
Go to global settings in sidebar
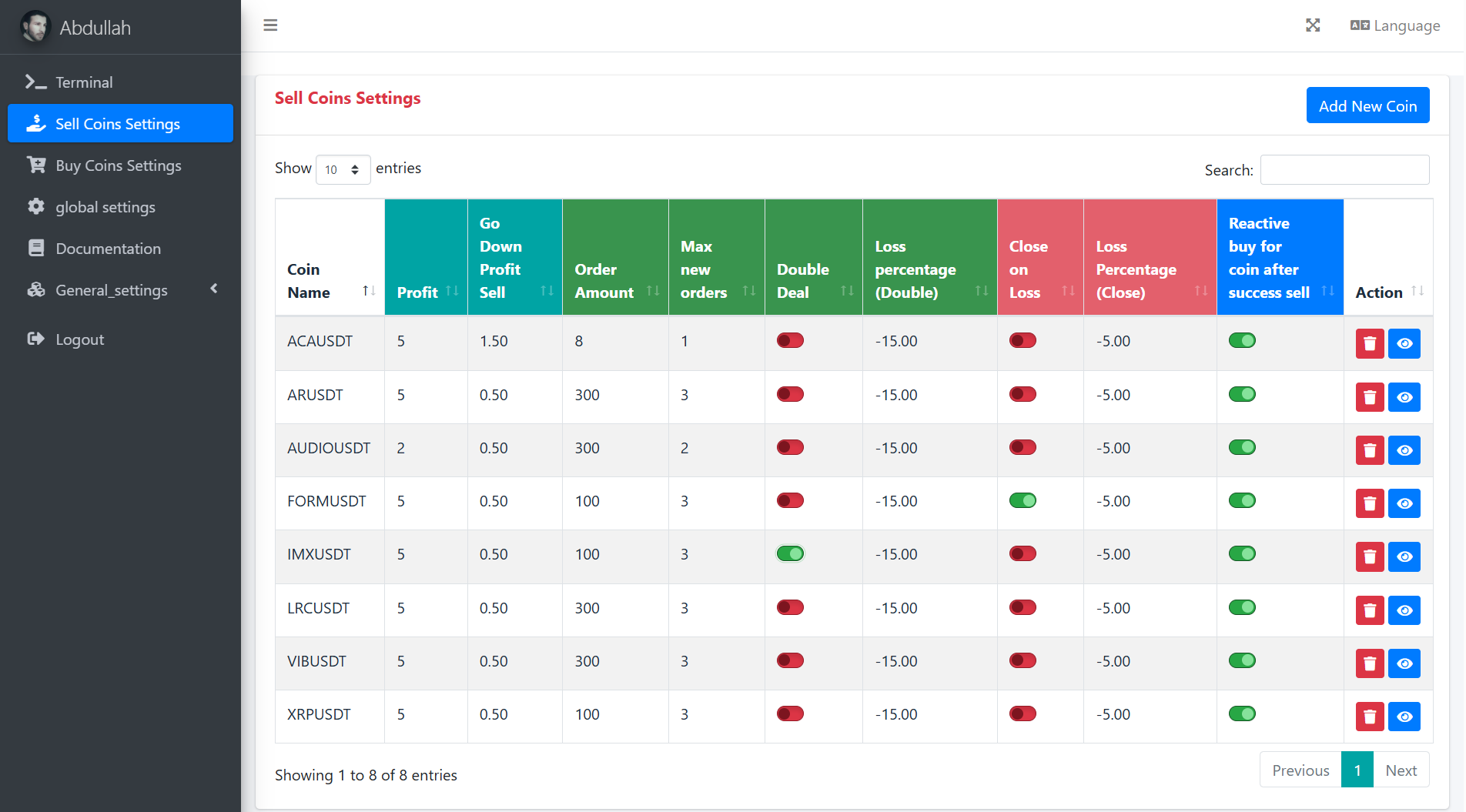105,207
